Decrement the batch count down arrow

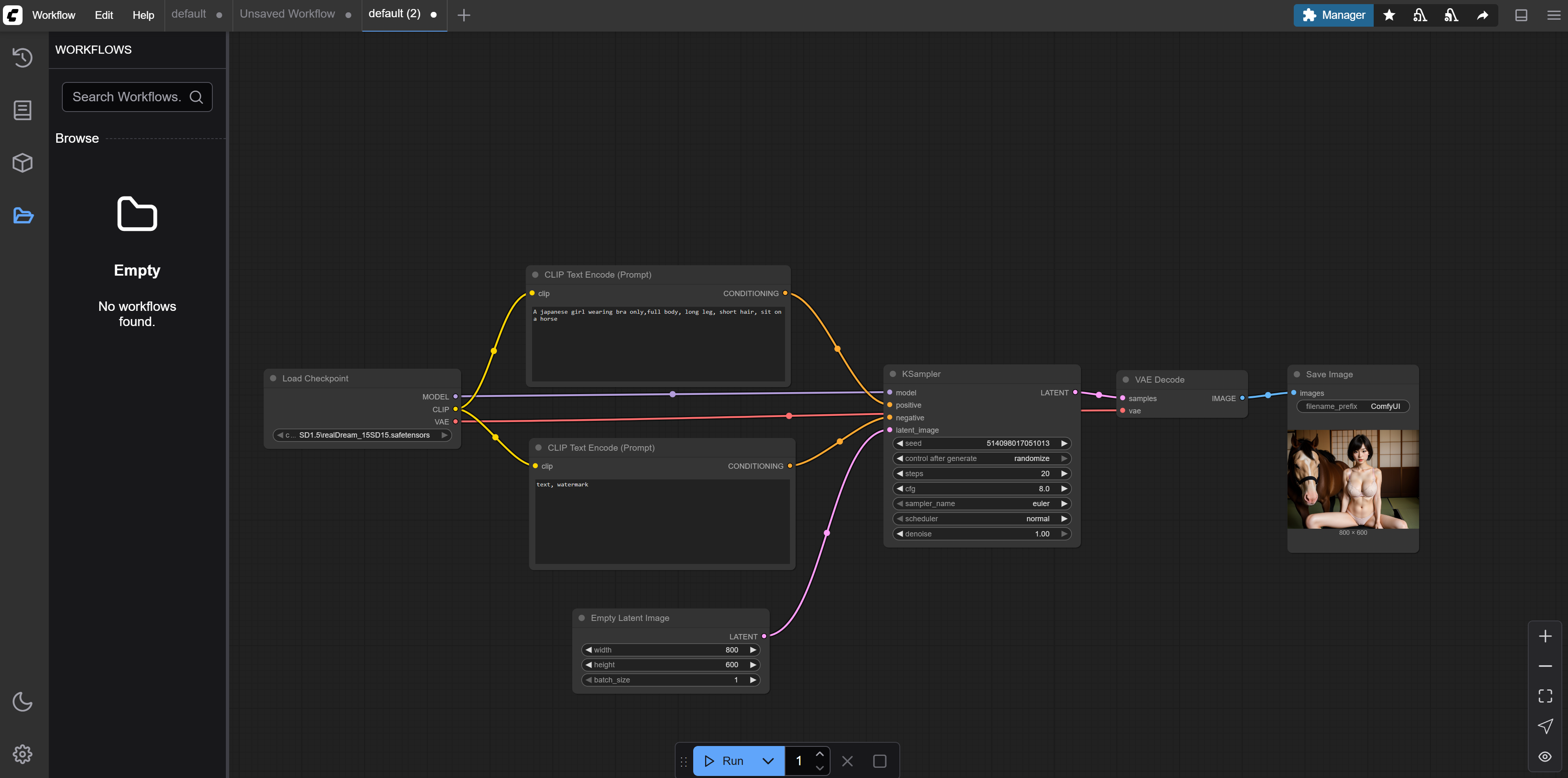[819, 768]
